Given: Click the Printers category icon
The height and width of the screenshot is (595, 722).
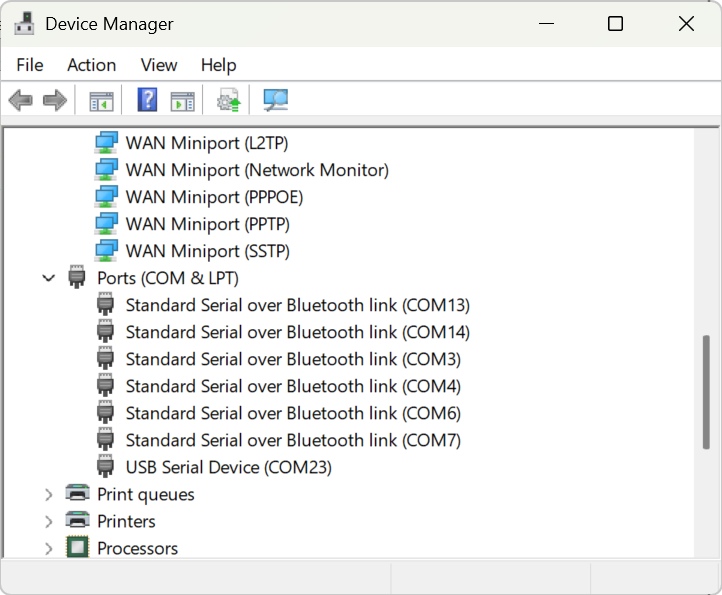Looking at the screenshot, I should coord(77,520).
